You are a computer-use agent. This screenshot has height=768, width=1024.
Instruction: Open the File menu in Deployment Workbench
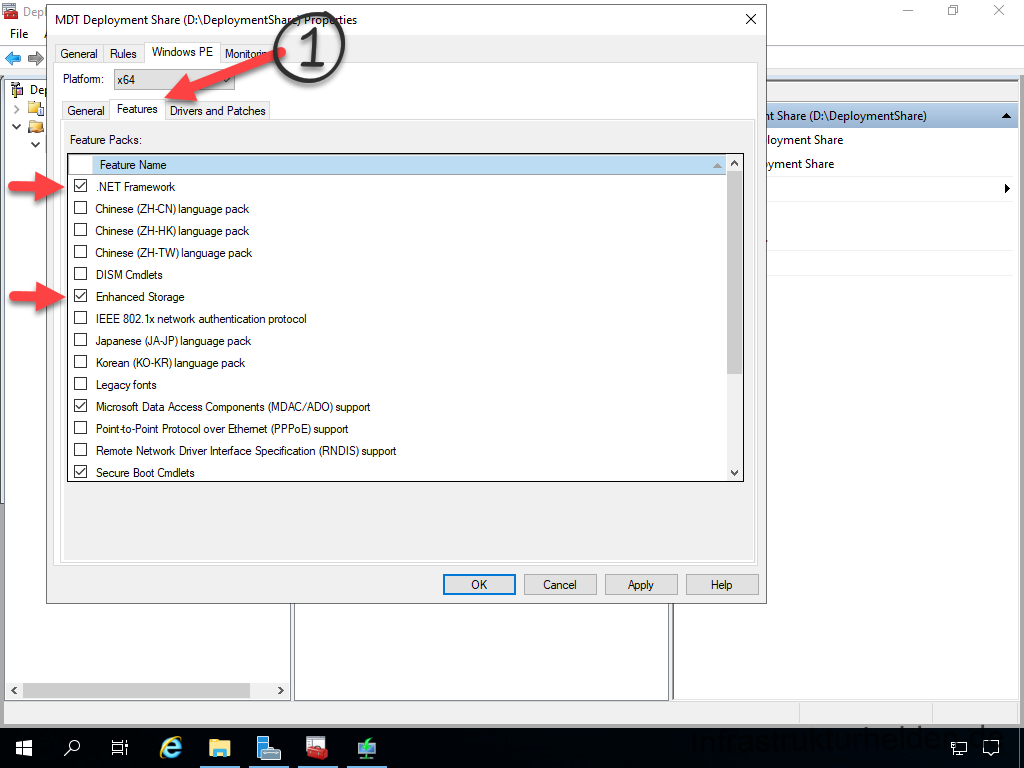tap(19, 33)
